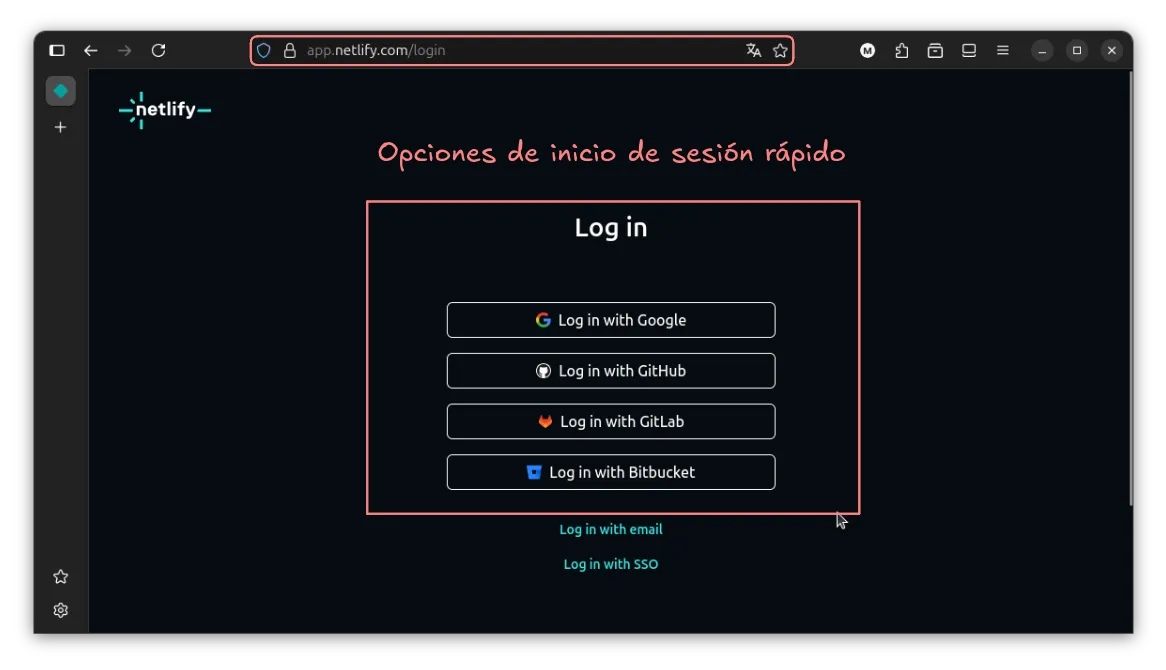Bookmark this page with the star
Screen dimensions: 1166x670
[x=780, y=50]
